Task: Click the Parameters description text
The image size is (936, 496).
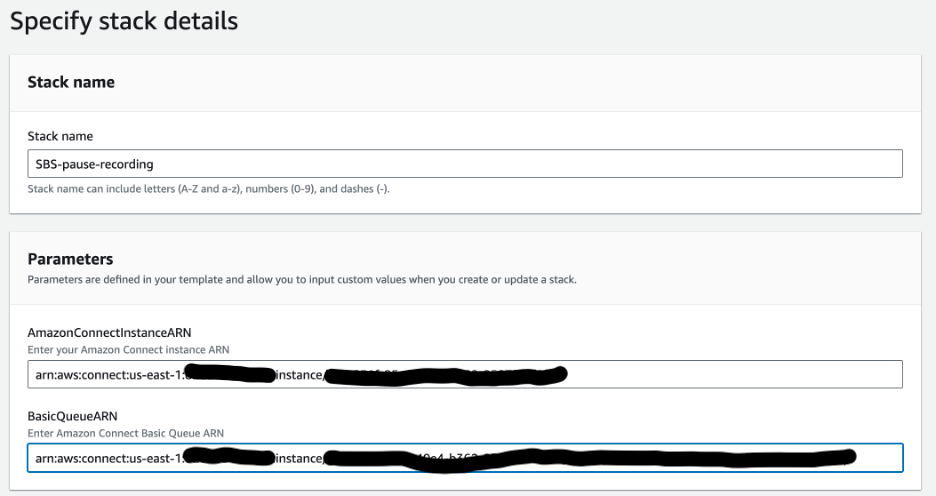Action: [302, 279]
